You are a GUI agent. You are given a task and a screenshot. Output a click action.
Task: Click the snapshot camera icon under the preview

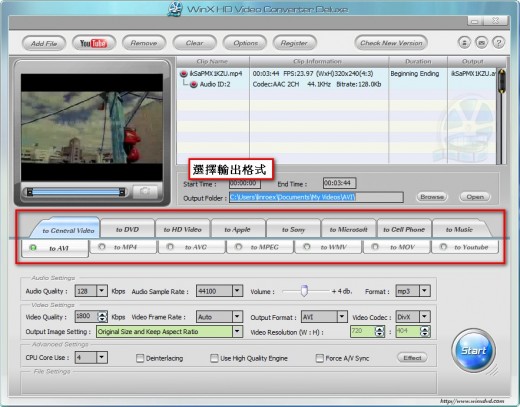coord(145,192)
